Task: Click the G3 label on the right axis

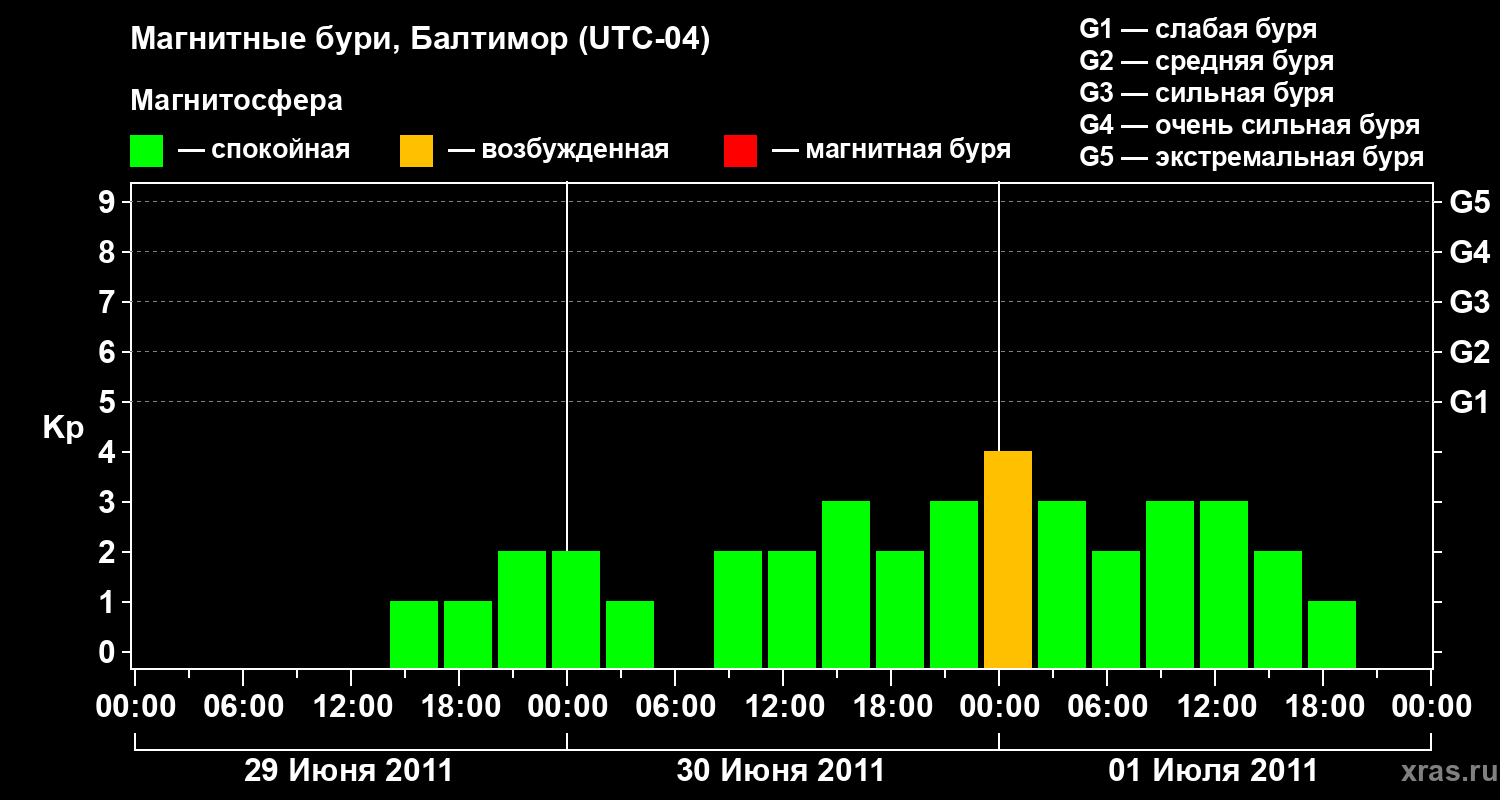Action: 1470,302
